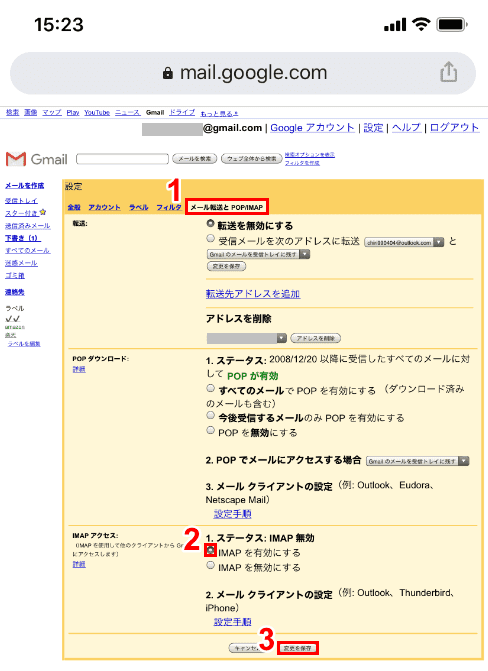This screenshot has width=488, height=671.
Task: Click the アドレスを削除 button
Action: pyautogui.click(x=316, y=338)
